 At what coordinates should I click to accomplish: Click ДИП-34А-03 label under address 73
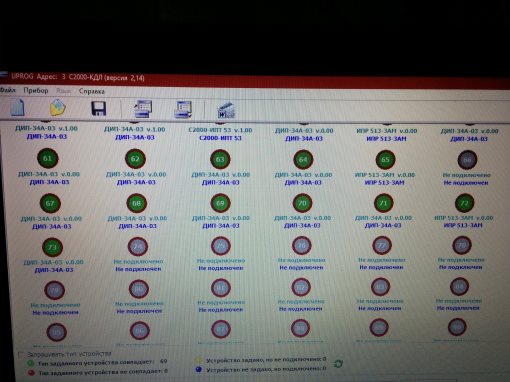pyautogui.click(x=54, y=270)
